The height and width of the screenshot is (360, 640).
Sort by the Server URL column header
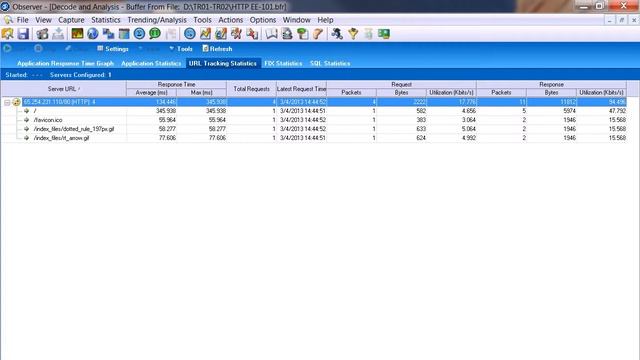tap(63, 89)
